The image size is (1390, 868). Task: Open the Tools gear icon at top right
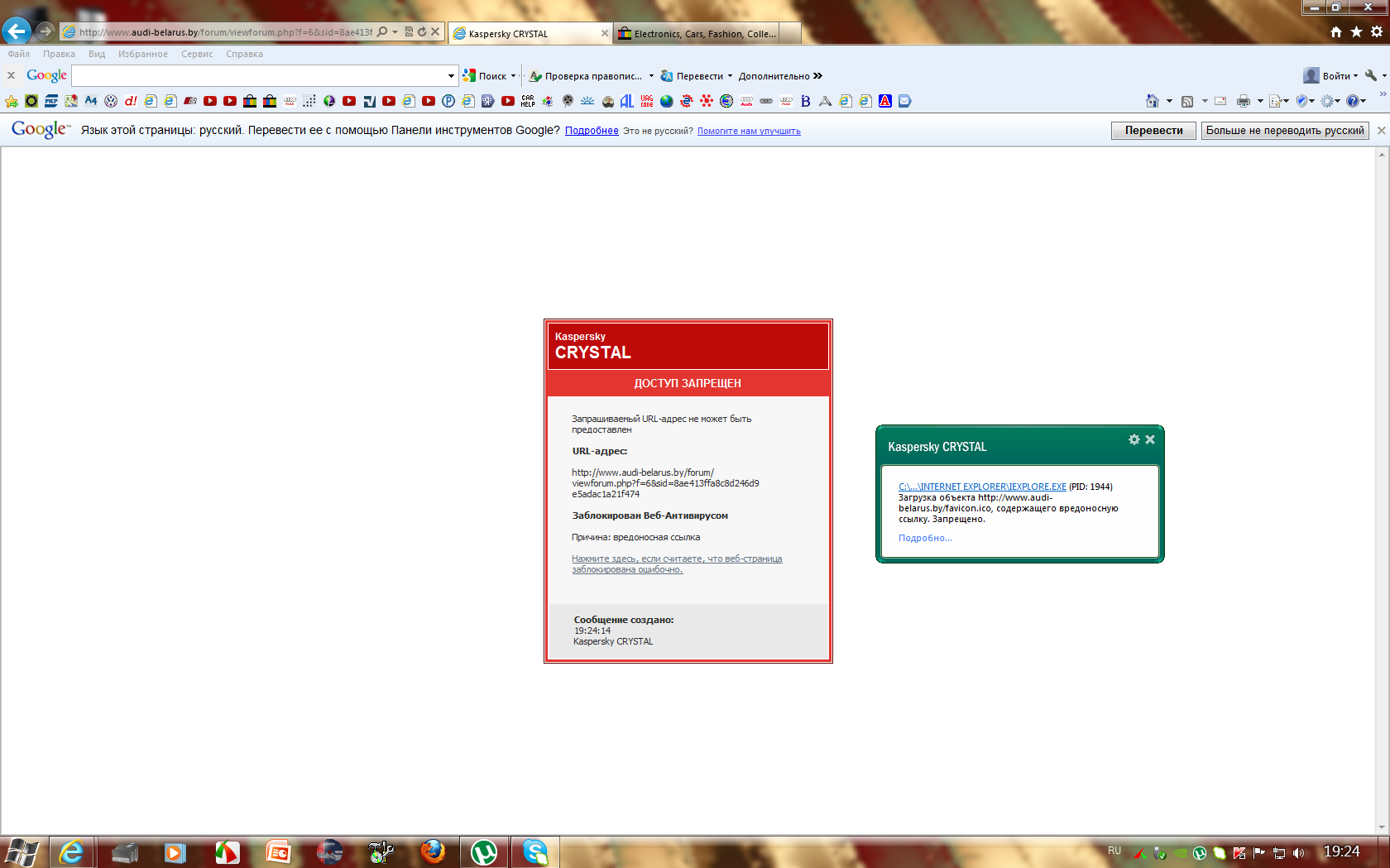click(x=1377, y=31)
